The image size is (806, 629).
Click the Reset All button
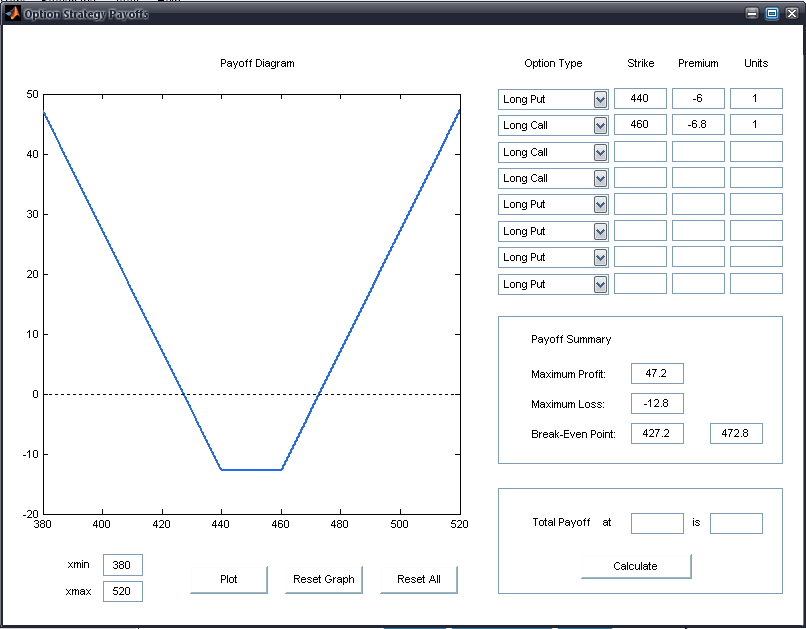point(418,580)
